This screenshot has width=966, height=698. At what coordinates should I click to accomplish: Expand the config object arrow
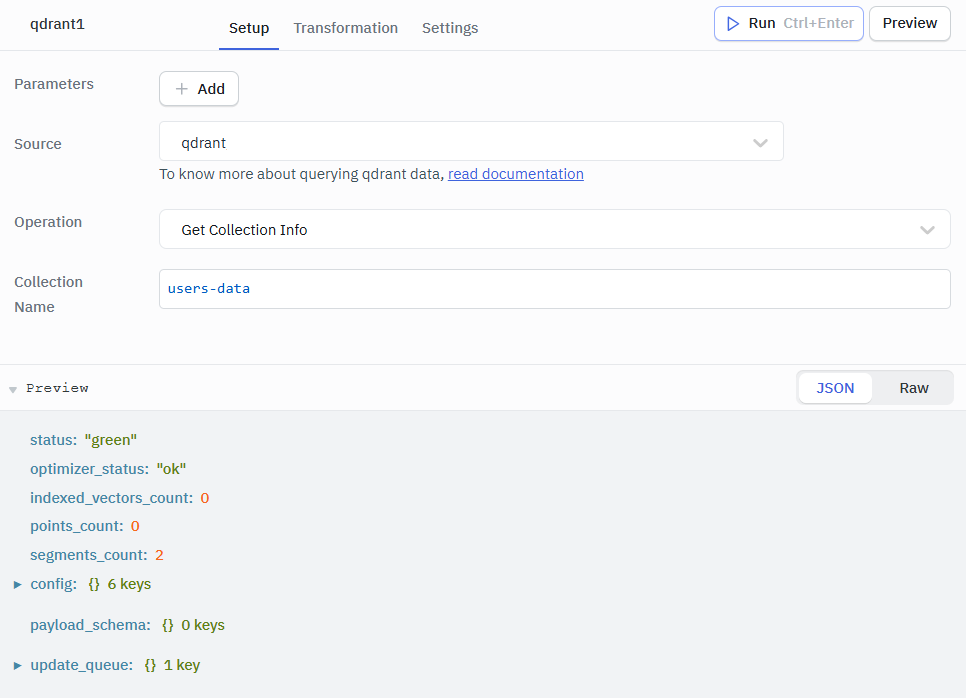(18, 584)
